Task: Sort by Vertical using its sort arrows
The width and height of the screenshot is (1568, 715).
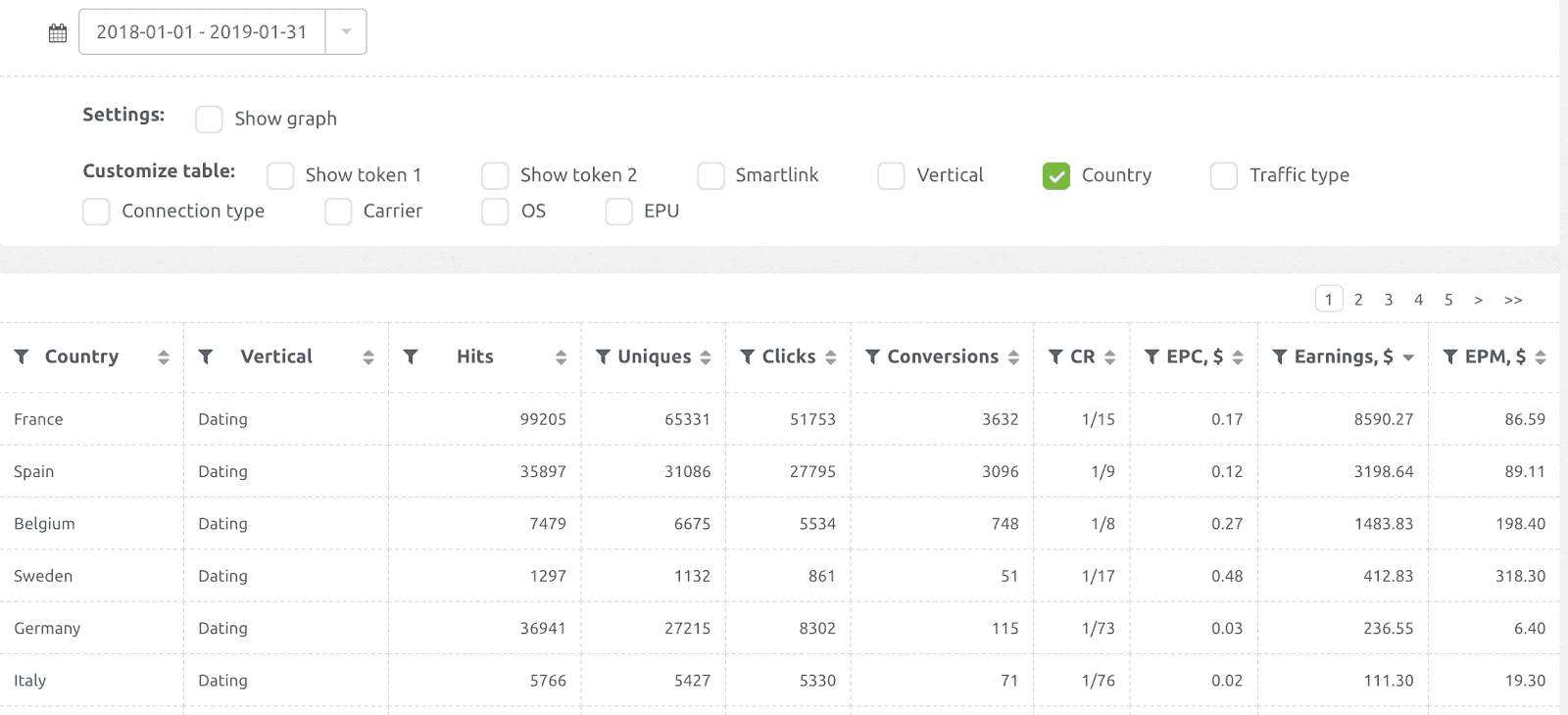Action: [x=368, y=357]
